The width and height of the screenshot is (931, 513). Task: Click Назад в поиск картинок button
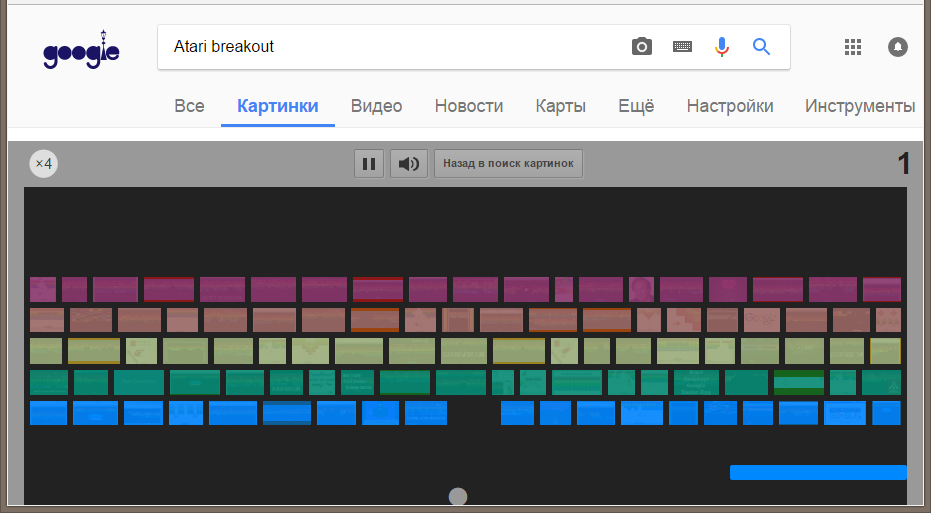click(508, 163)
